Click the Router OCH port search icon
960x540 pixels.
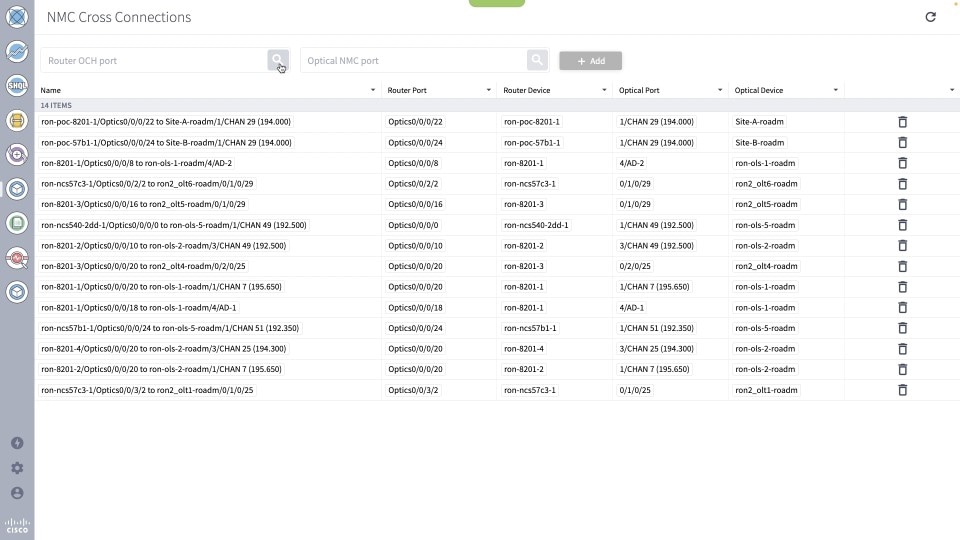278,60
